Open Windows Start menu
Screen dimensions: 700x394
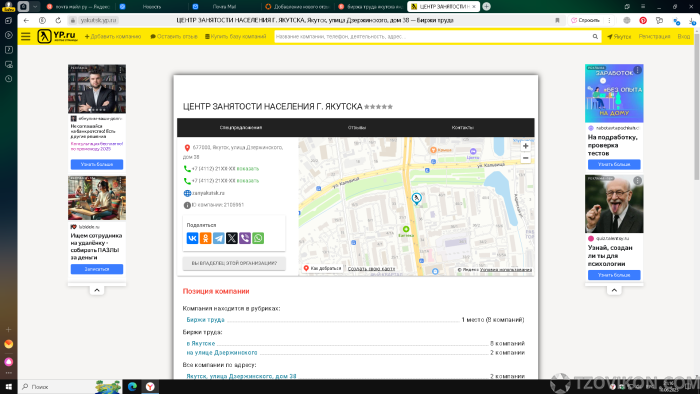point(8,387)
